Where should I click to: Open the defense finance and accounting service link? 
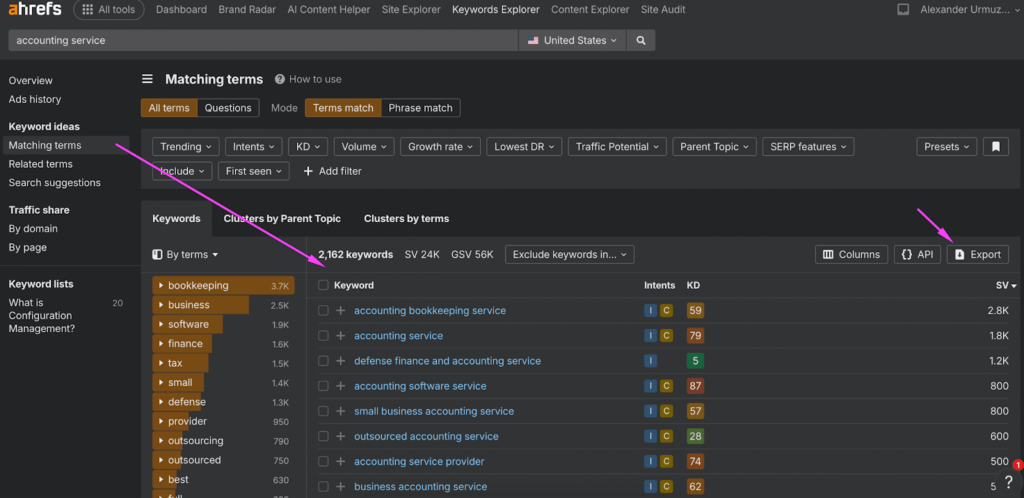click(447, 361)
